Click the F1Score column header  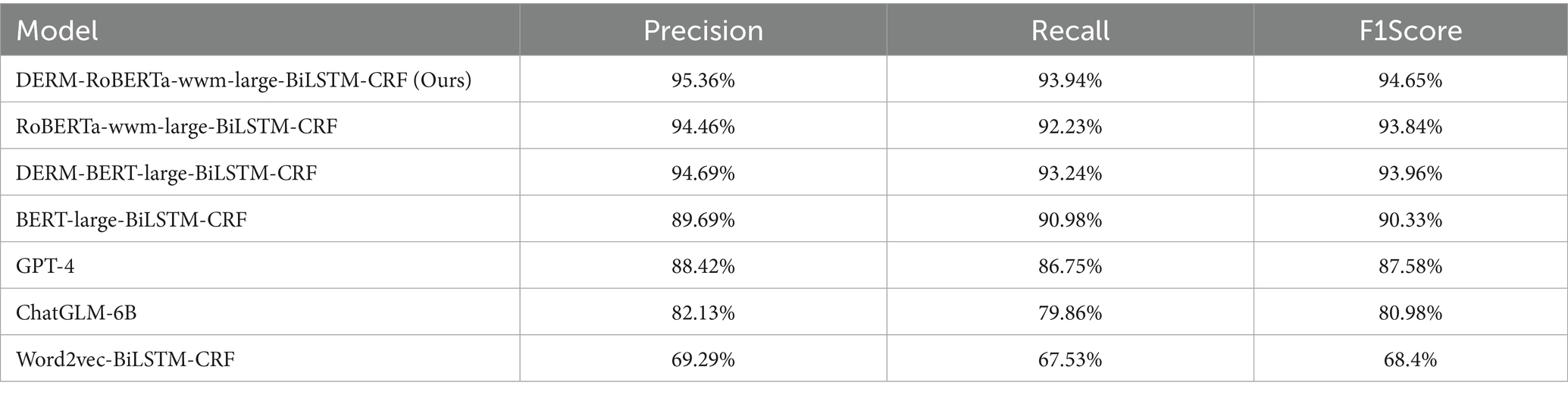[1410, 30]
